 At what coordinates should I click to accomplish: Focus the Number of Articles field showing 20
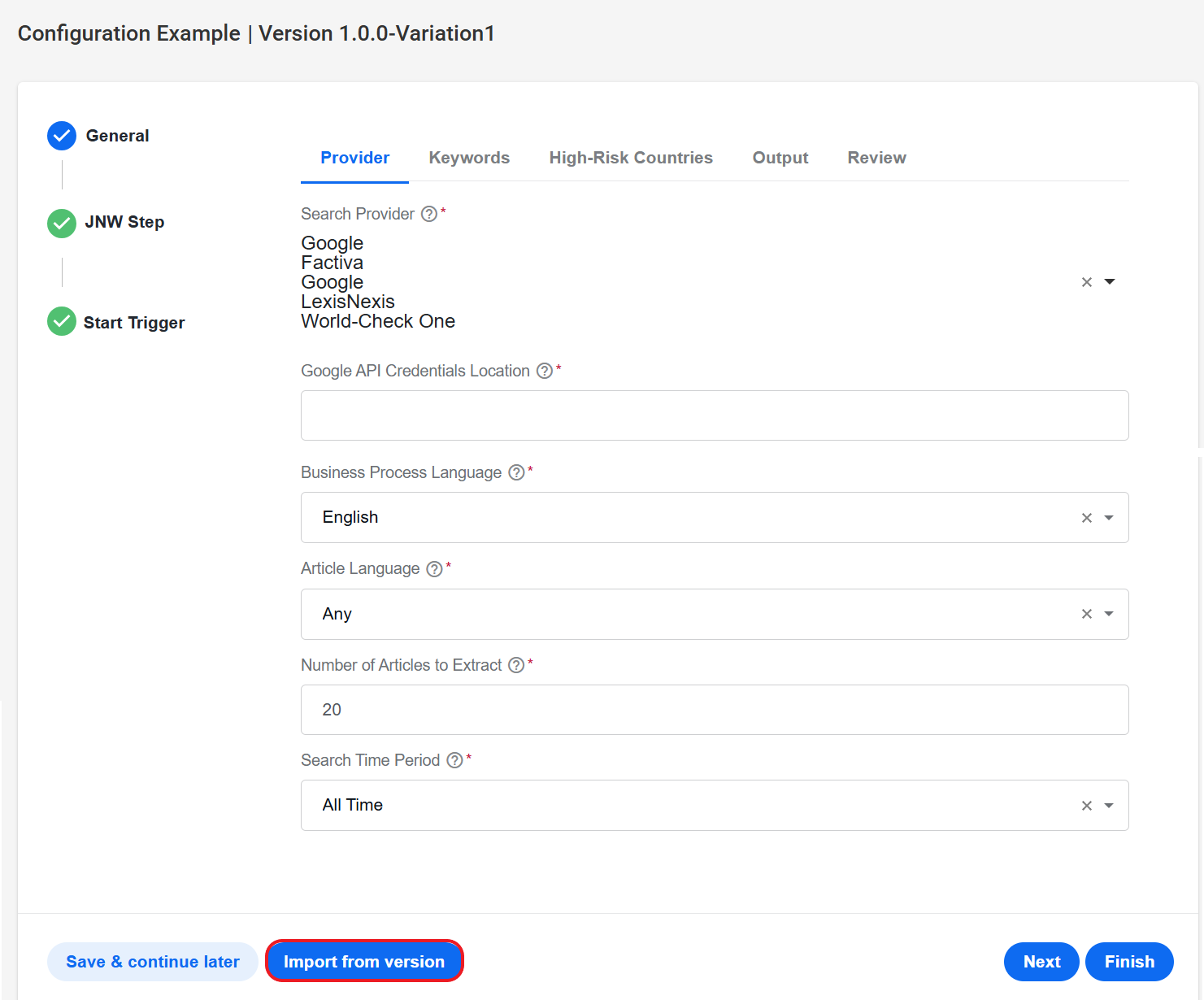(715, 710)
